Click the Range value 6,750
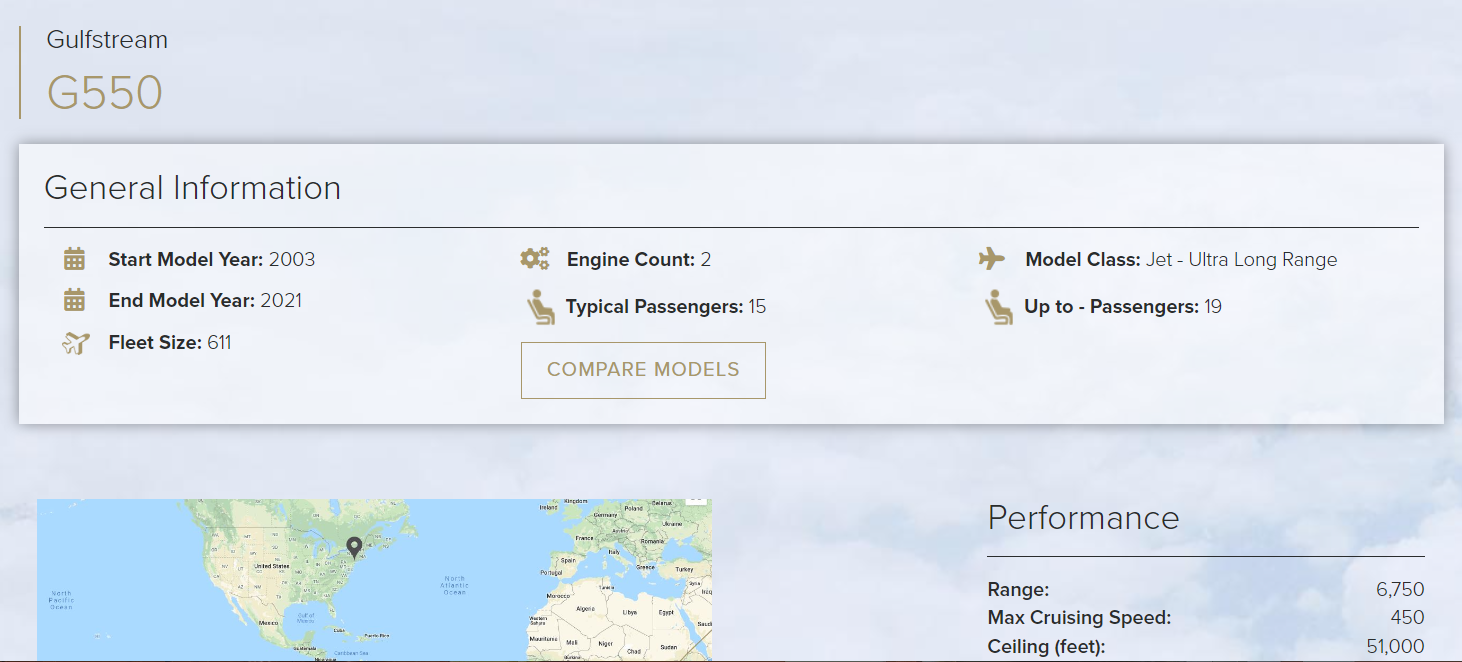This screenshot has width=1462, height=662. (1400, 590)
